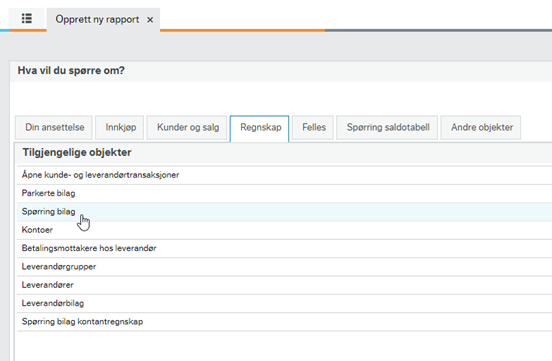Open the Kunder og salg tab
This screenshot has width=552, height=361.
click(188, 127)
